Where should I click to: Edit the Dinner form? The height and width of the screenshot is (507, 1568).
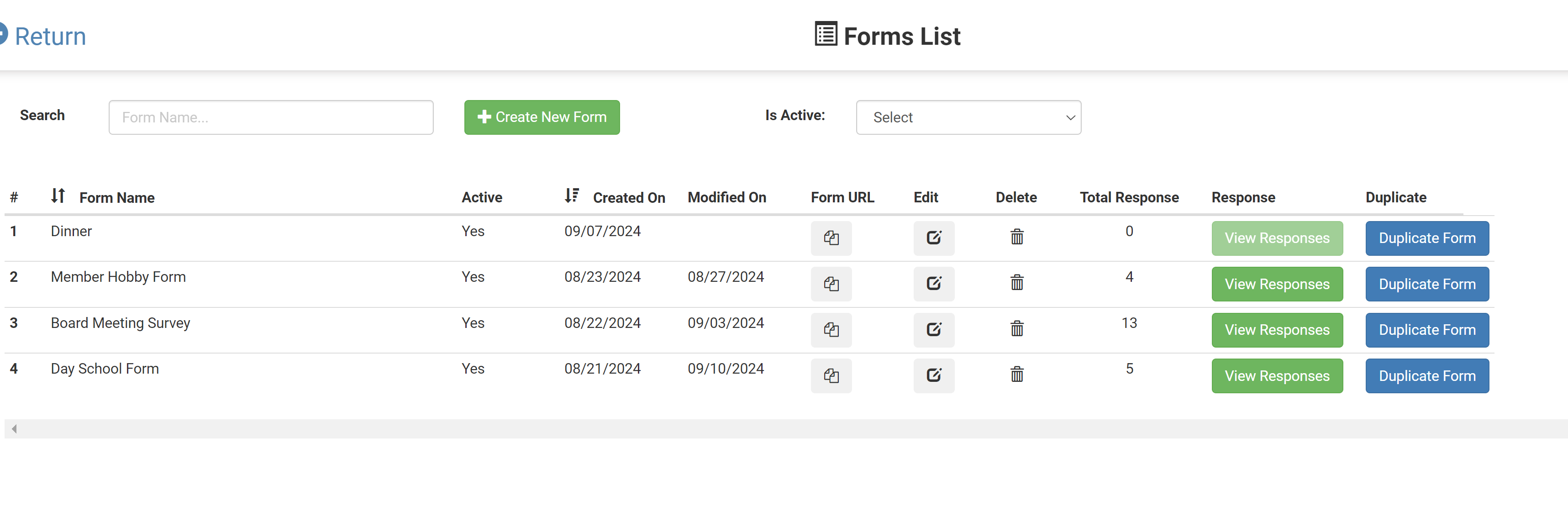pos(933,238)
